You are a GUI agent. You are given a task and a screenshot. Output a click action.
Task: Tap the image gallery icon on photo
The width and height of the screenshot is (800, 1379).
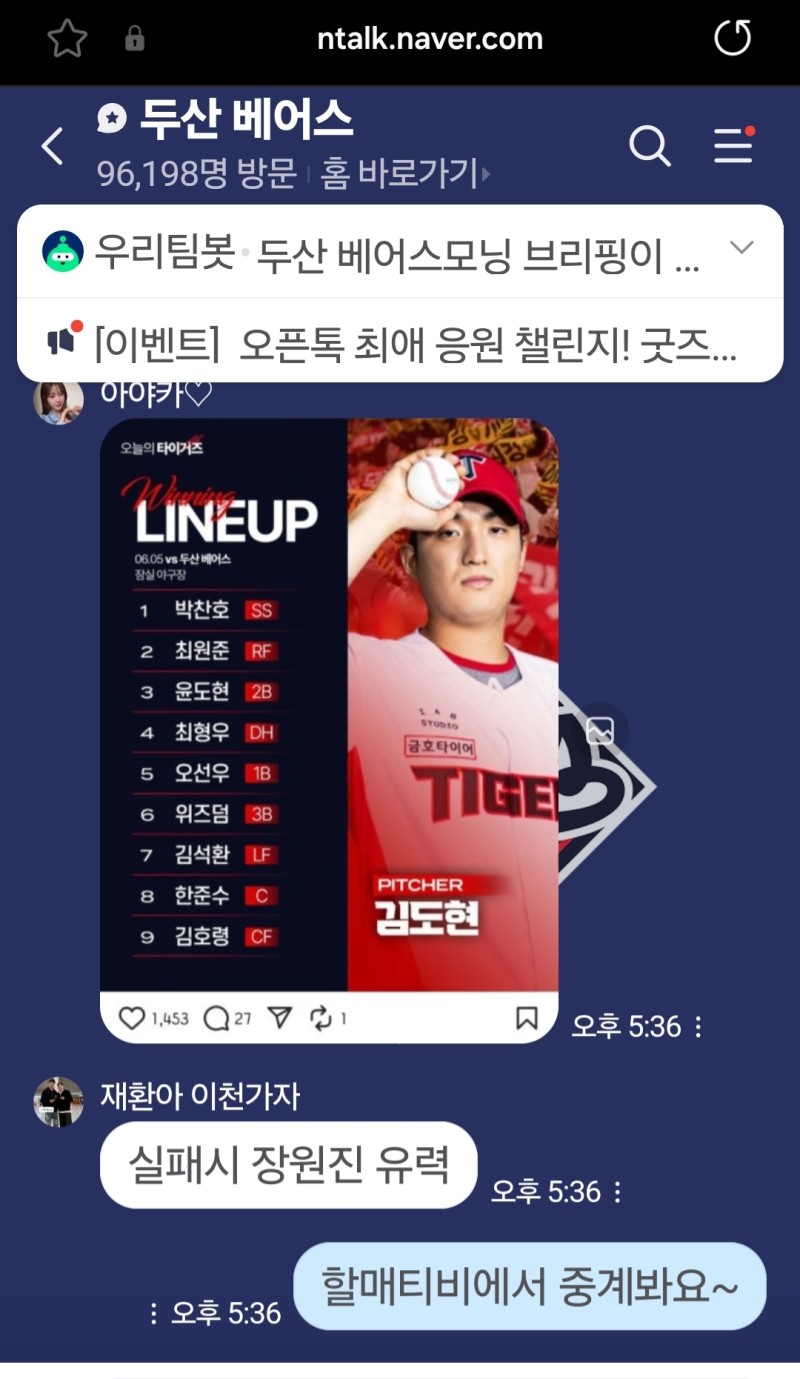(x=600, y=730)
